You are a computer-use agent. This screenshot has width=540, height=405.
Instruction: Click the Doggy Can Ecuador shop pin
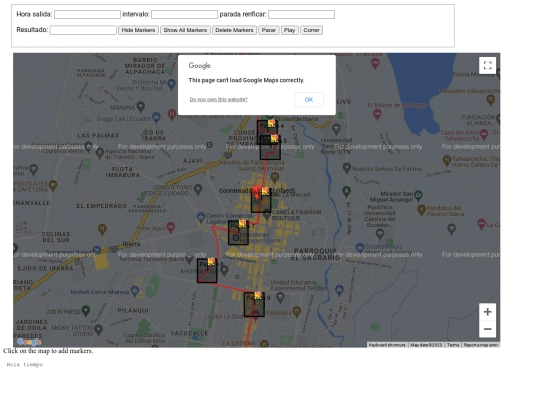click(x=156, y=117)
